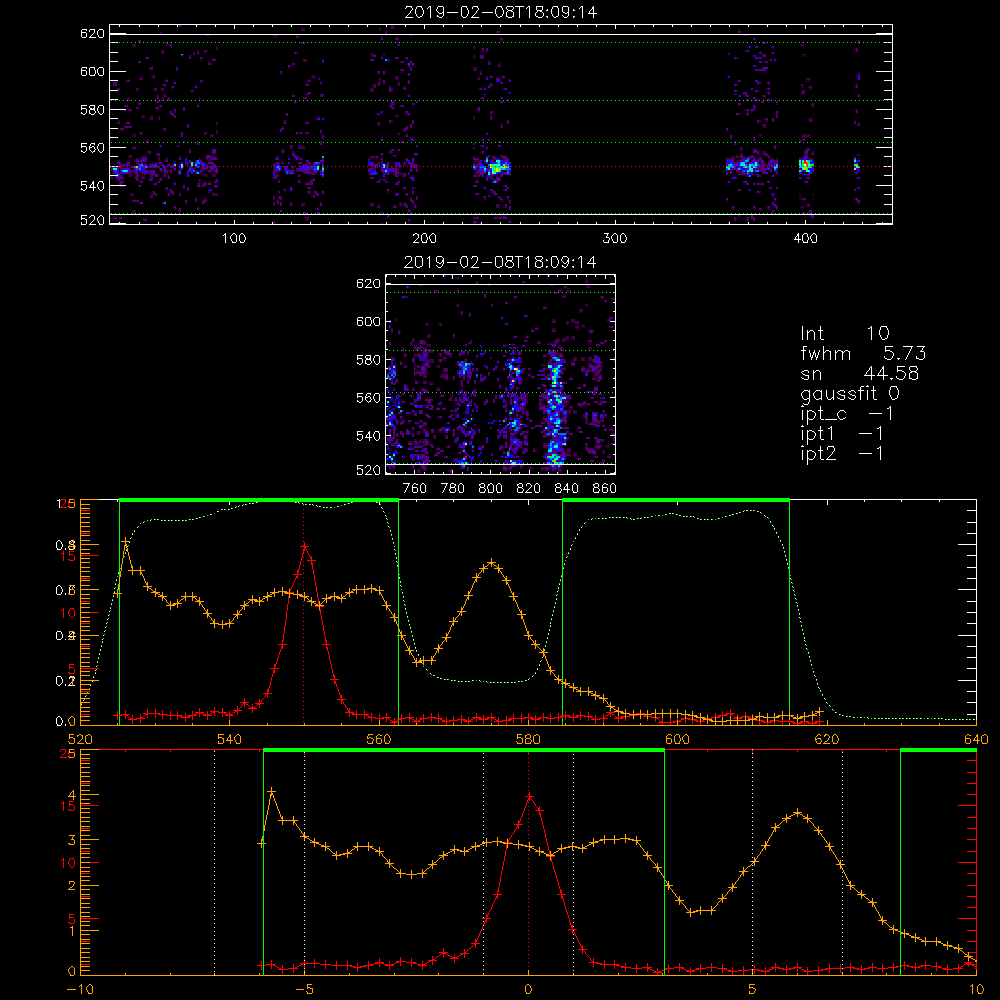Screen dimensions: 1000x1000
Task: Click x-axis label 540 of third plot
Action: (x=230, y=739)
